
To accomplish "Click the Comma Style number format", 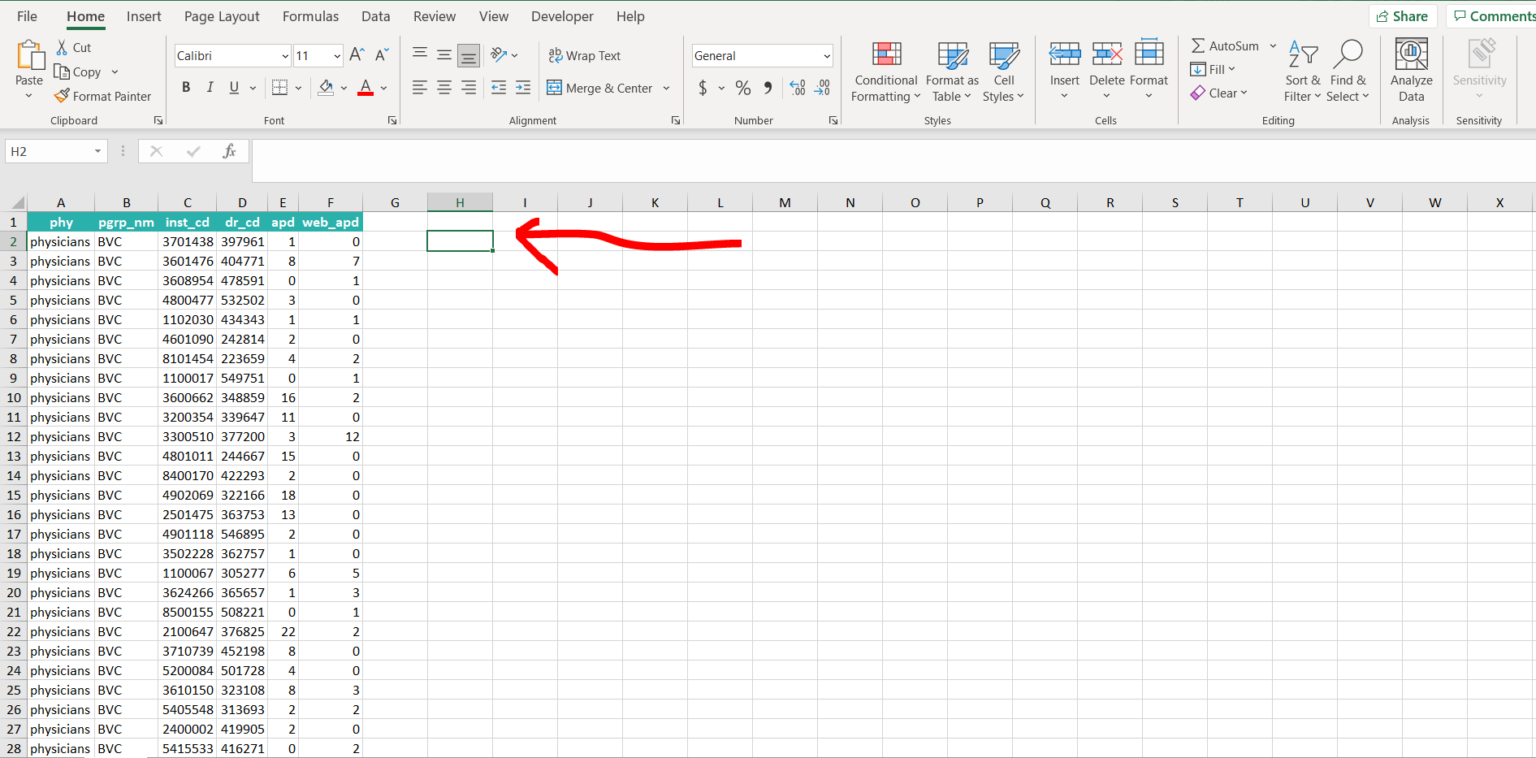I will pyautogui.click(x=766, y=88).
